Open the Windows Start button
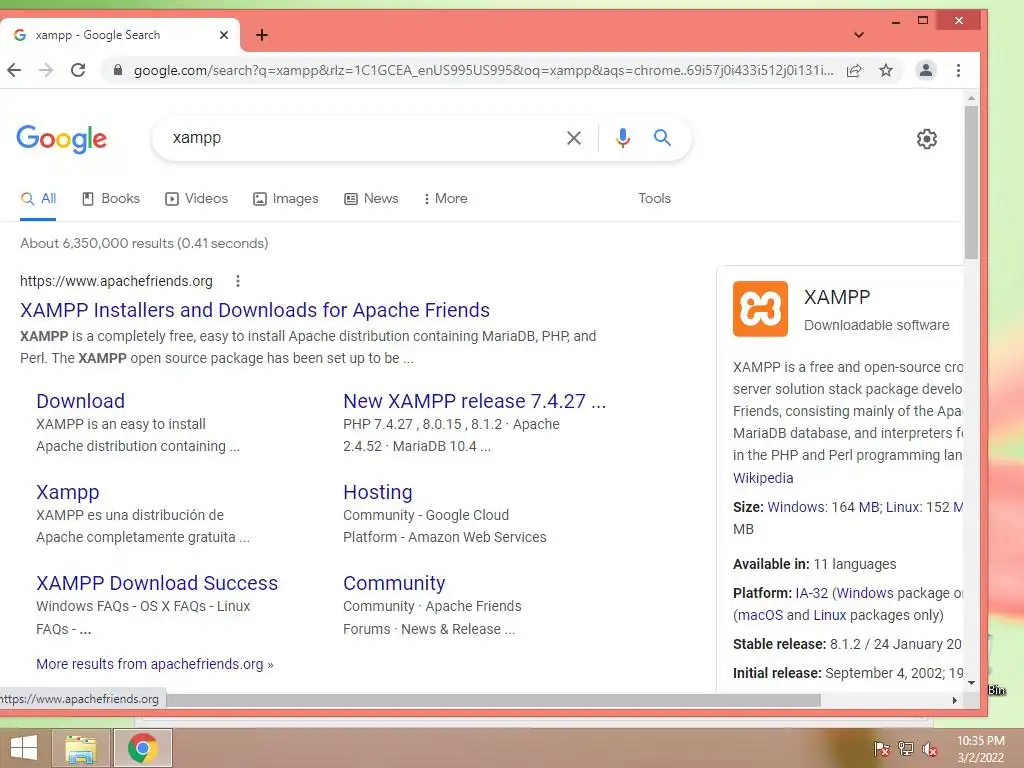 (24, 748)
